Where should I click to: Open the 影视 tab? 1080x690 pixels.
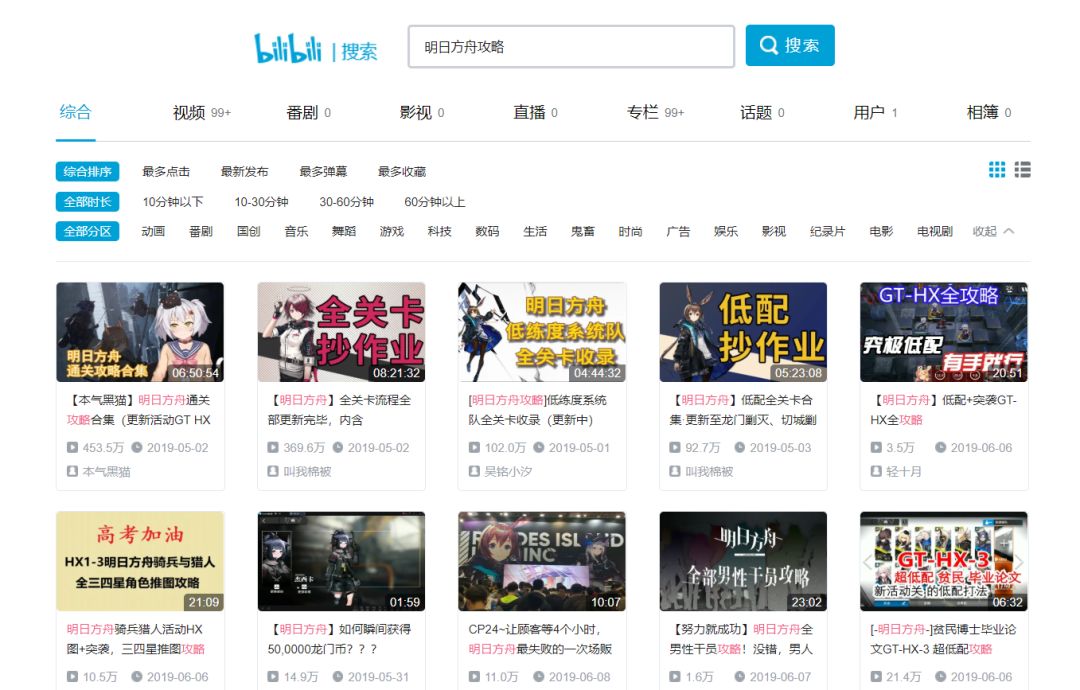click(422, 112)
